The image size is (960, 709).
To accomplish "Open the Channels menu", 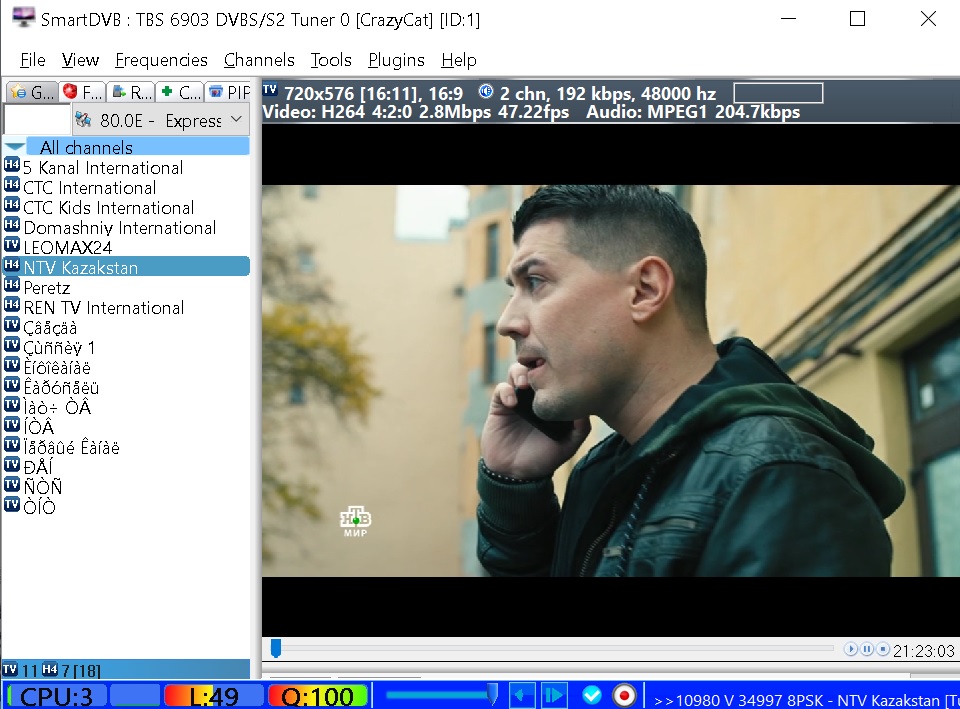I will (259, 60).
